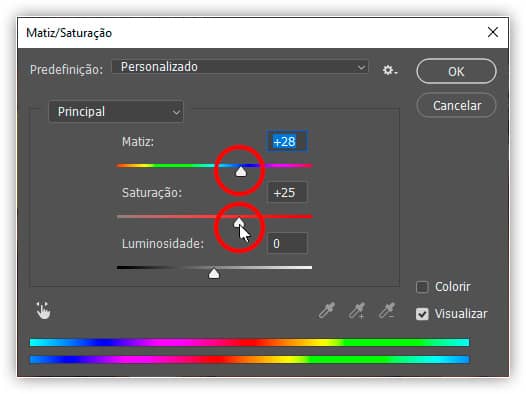Viewport: 526px width, 394px height.
Task: Select the subtract-from-sample eyedropper
Action: tap(387, 310)
